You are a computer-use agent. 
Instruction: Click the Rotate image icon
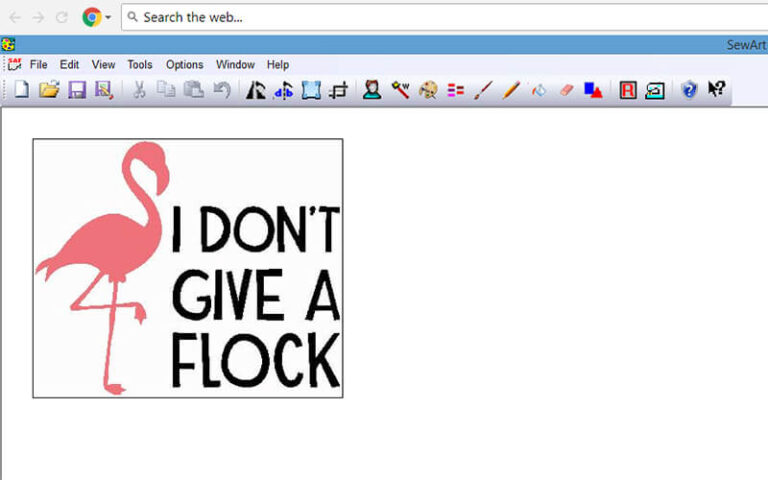(x=256, y=90)
